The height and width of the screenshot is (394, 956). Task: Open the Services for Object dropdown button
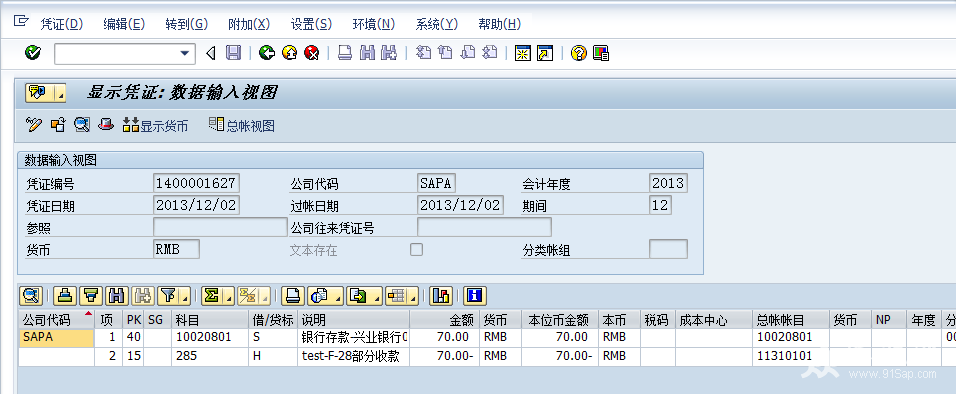coord(45,93)
